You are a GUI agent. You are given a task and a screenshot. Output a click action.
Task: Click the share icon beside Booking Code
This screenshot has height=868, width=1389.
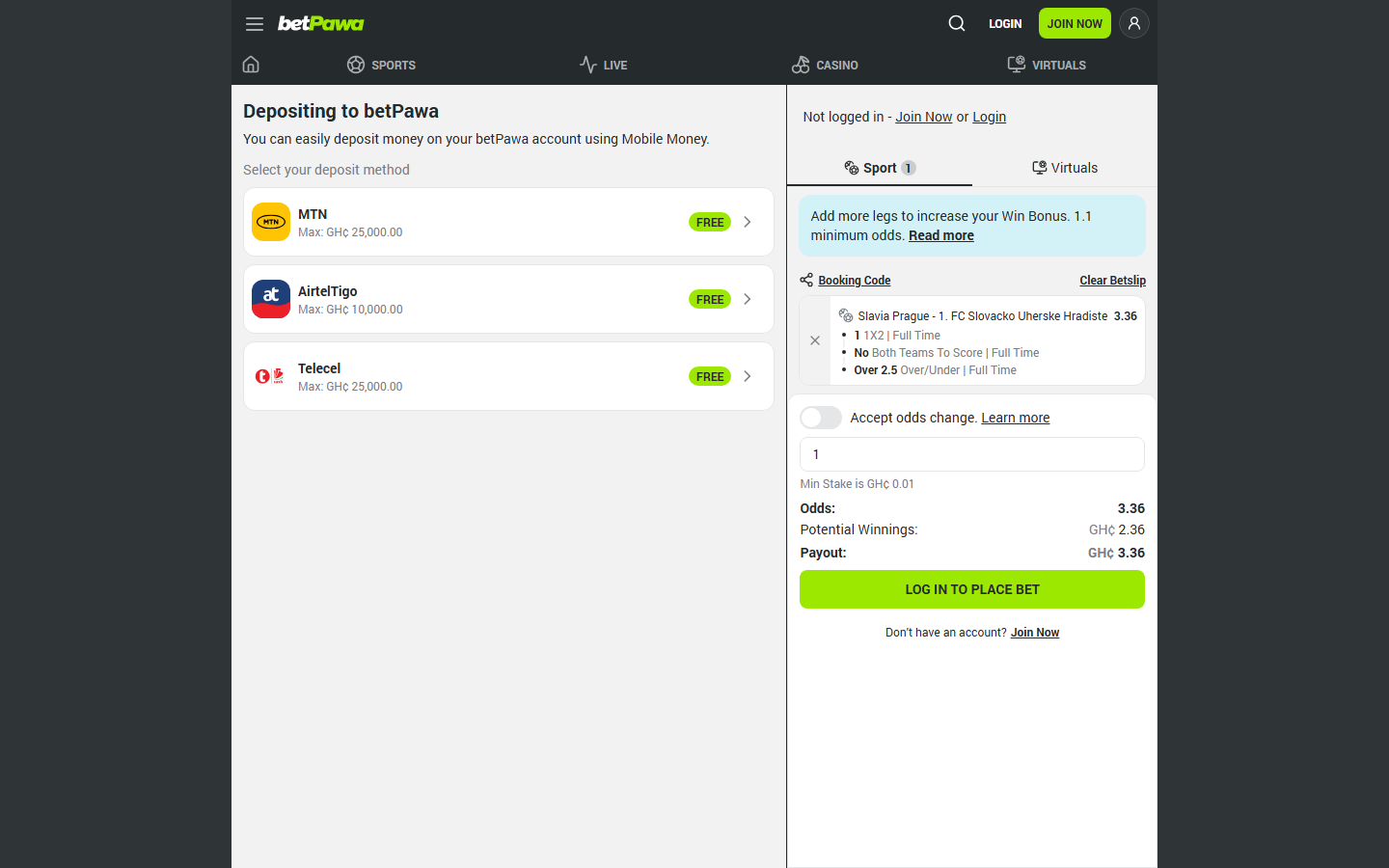tap(806, 280)
